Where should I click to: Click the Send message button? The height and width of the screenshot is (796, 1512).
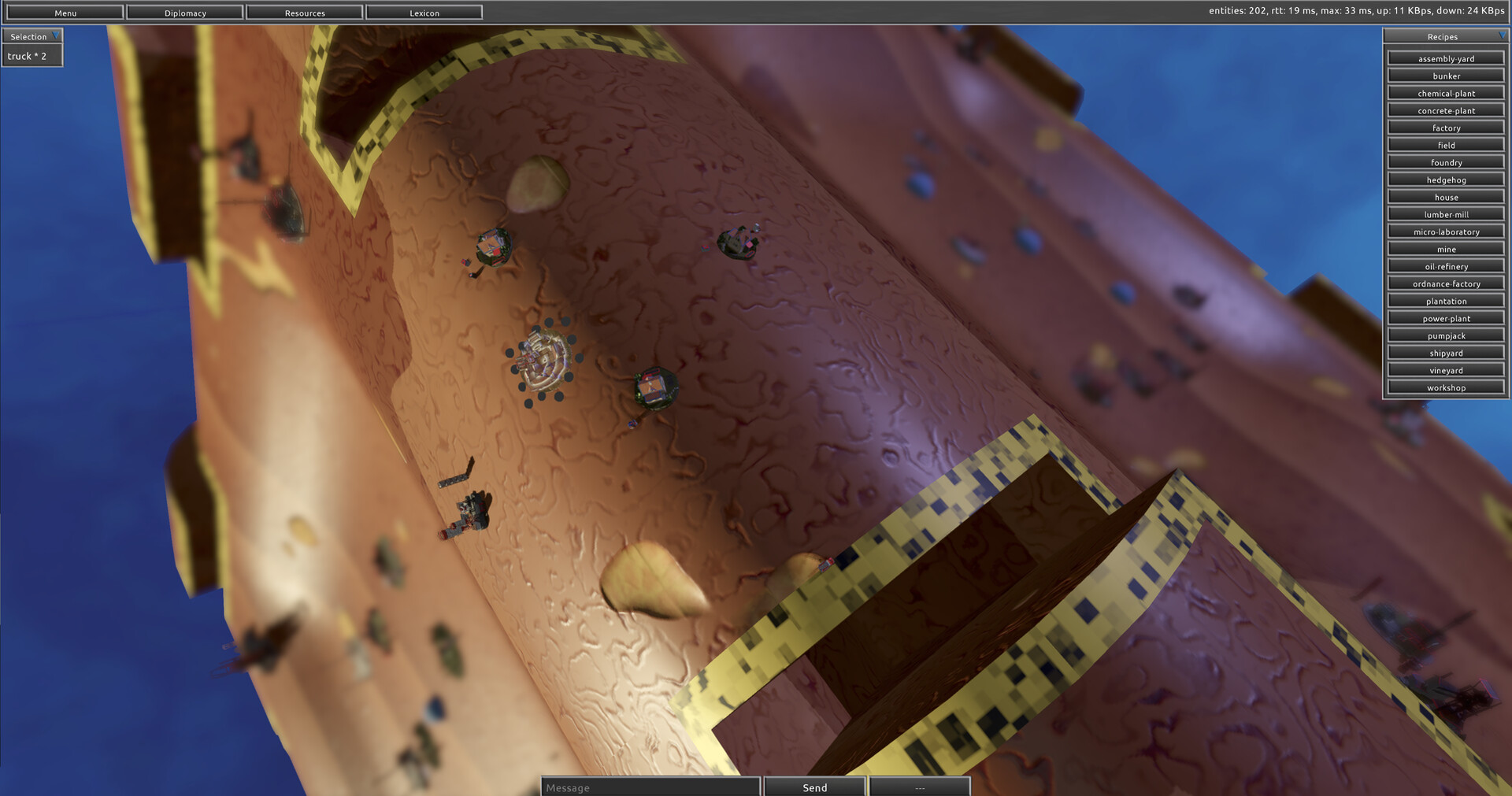[814, 787]
